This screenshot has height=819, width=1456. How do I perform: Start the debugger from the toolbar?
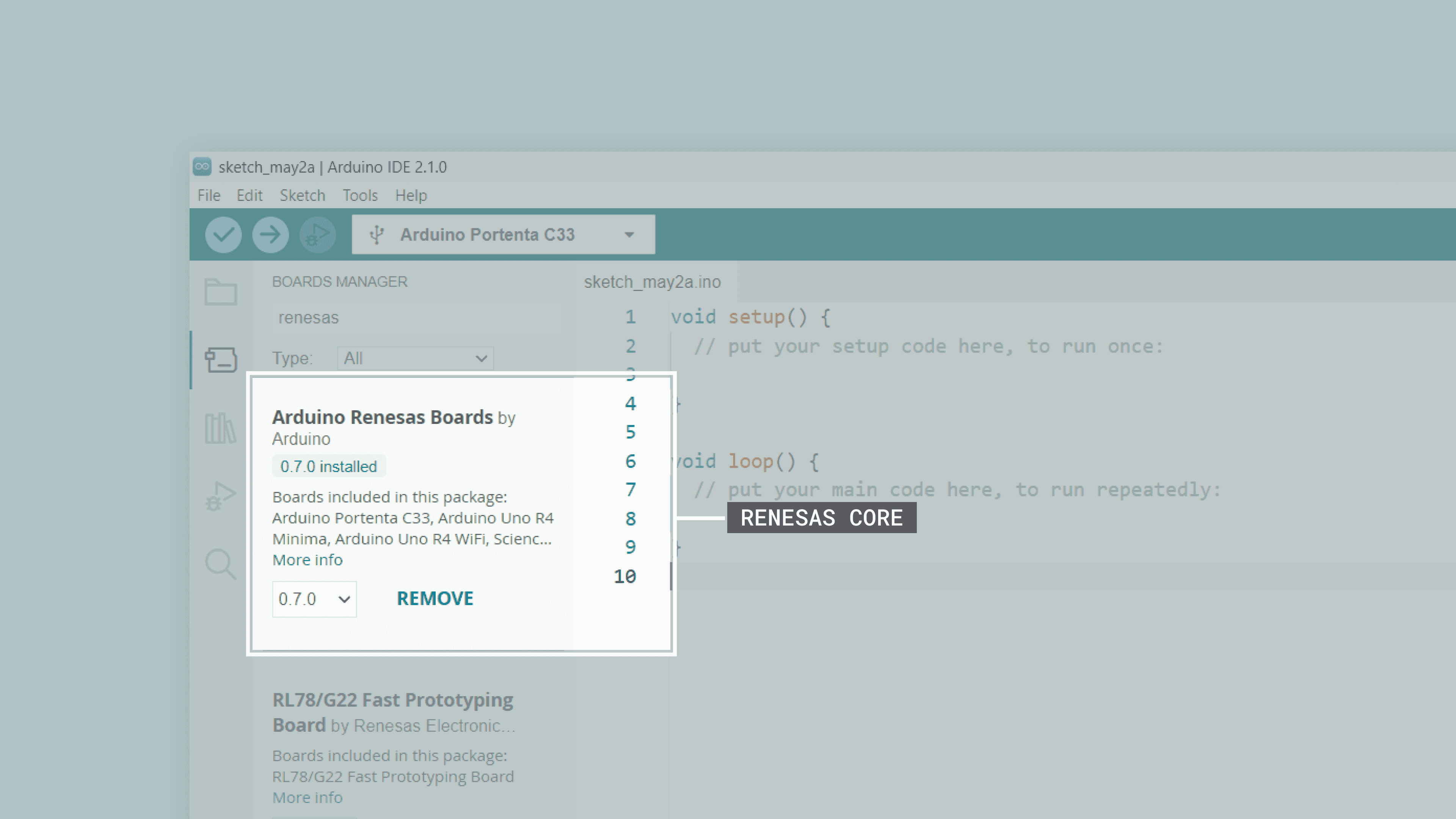click(x=317, y=235)
